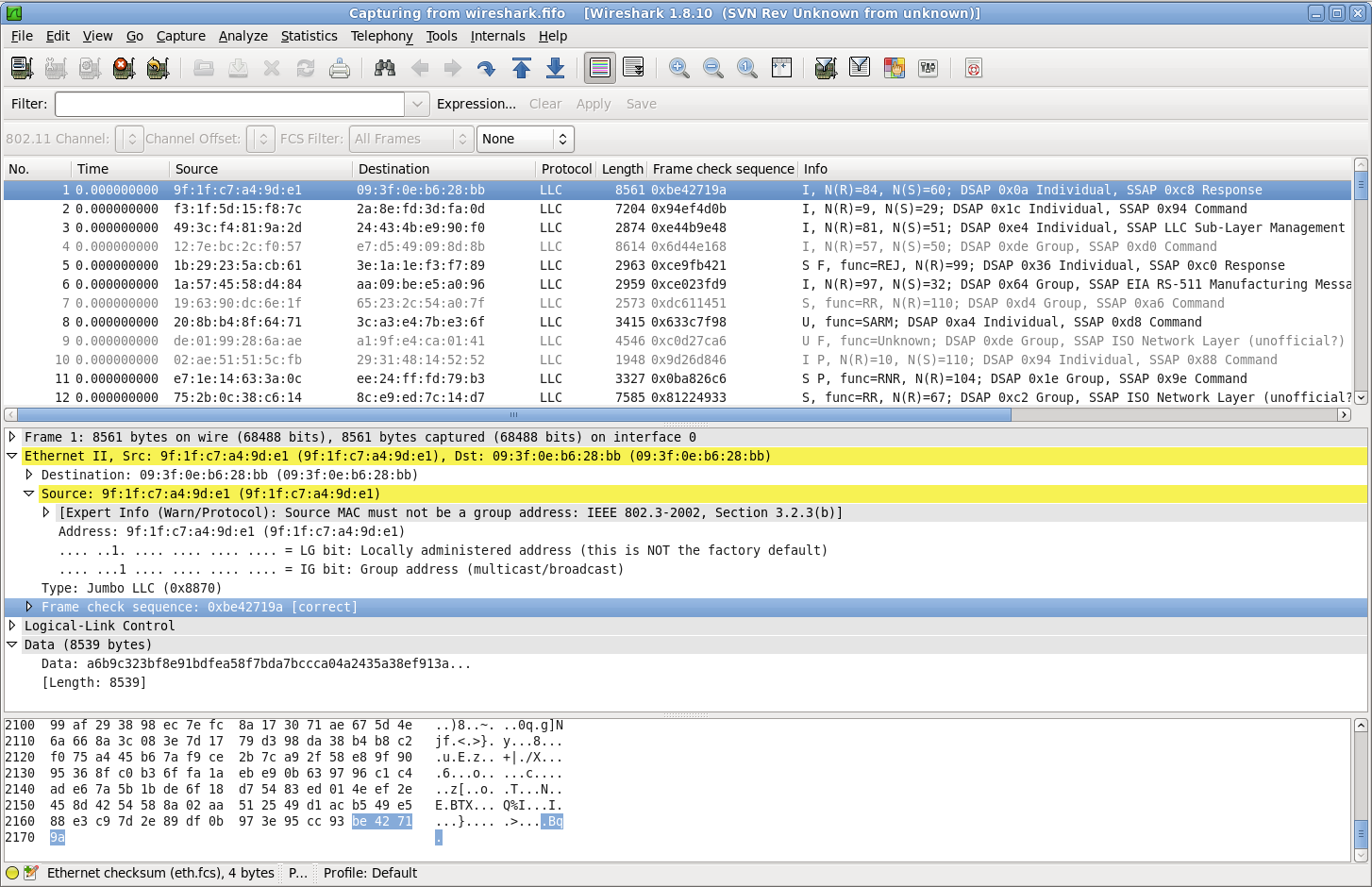Open the FCS Filter All Frames dropdown
Viewport: 1372px width, 887px height.
click(410, 139)
